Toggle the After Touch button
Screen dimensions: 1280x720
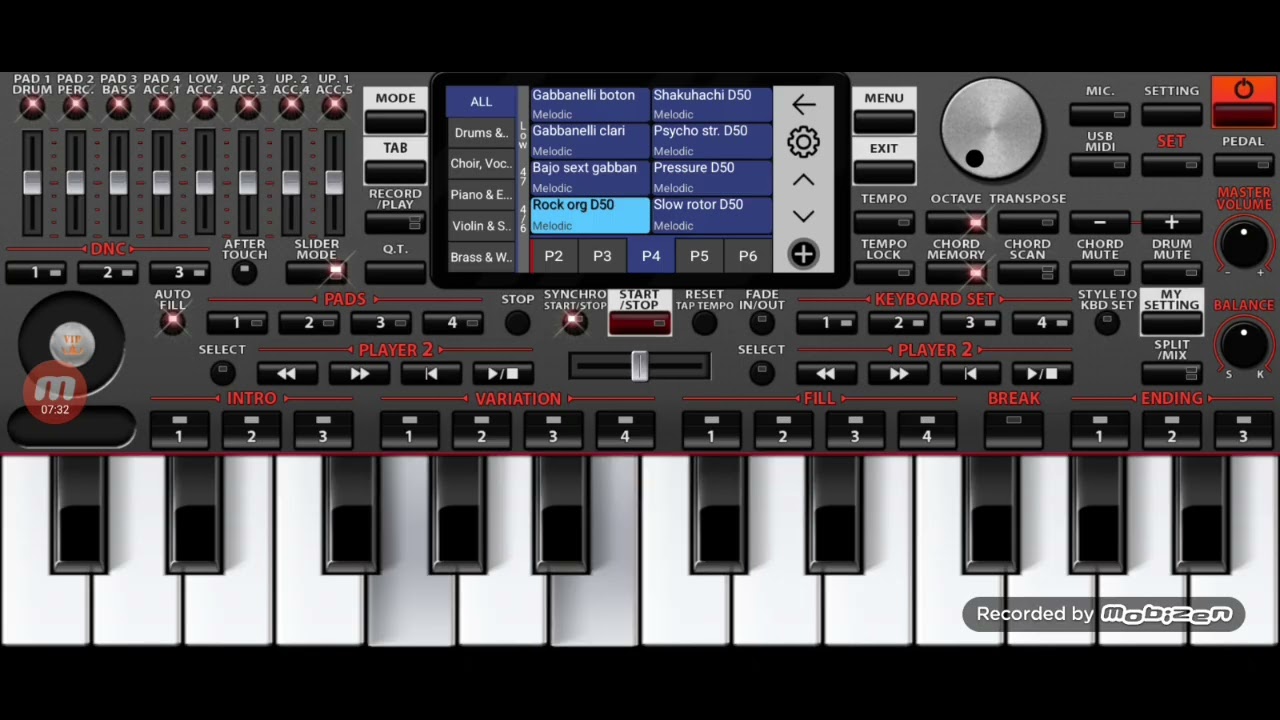[244, 272]
